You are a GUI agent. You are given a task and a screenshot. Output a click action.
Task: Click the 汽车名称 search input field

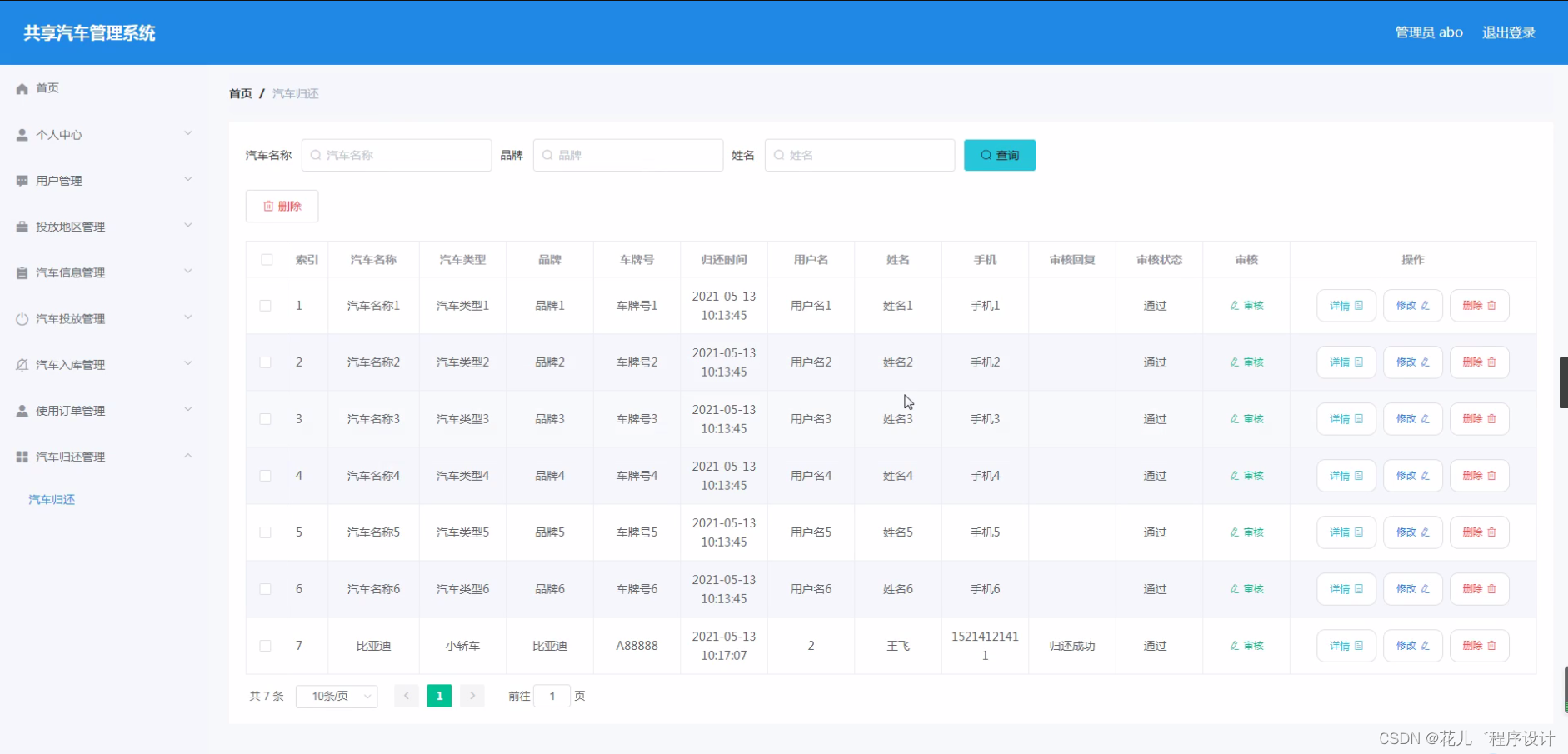[x=397, y=155]
